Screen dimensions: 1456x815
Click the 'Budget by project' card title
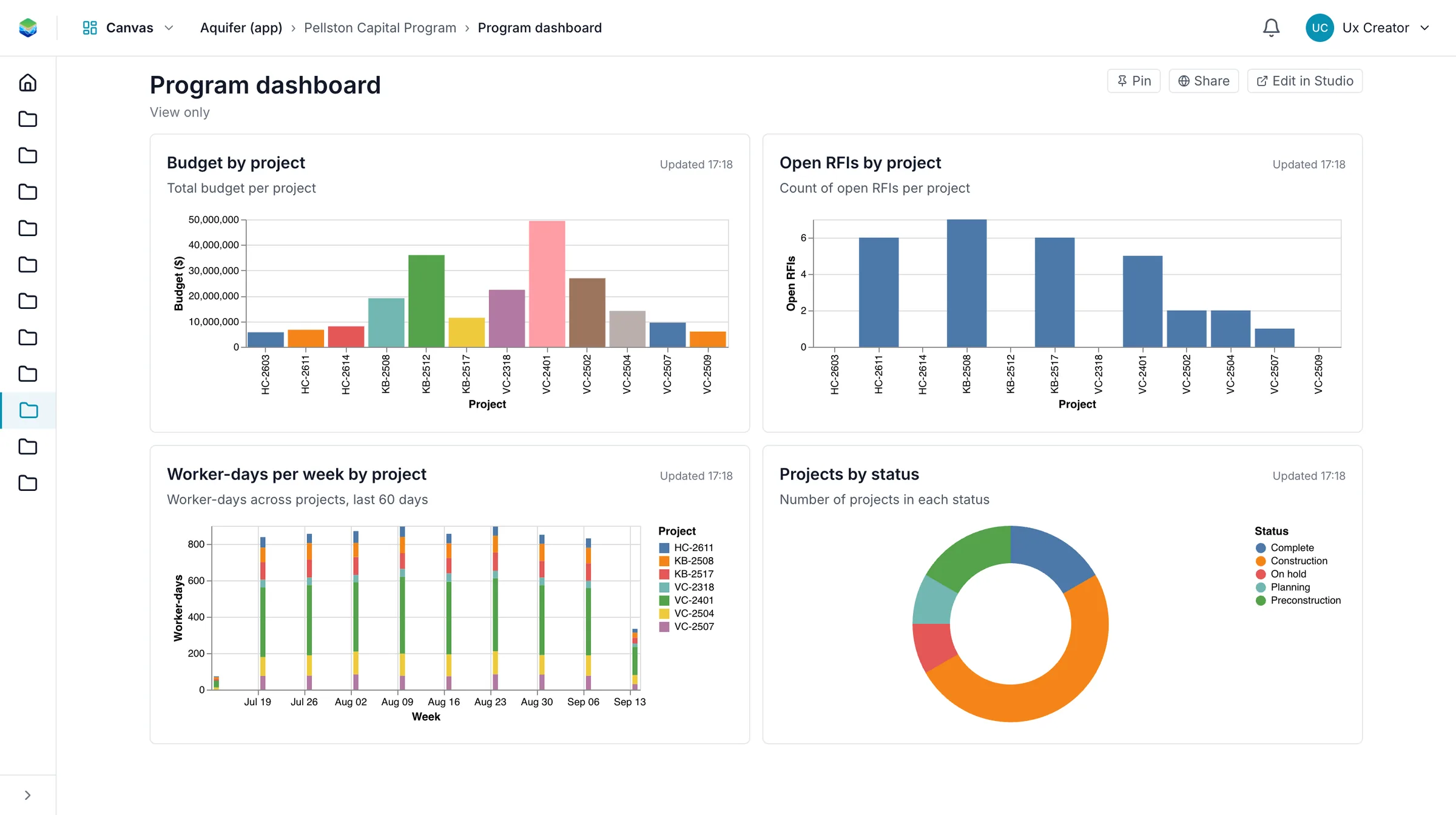pos(236,163)
